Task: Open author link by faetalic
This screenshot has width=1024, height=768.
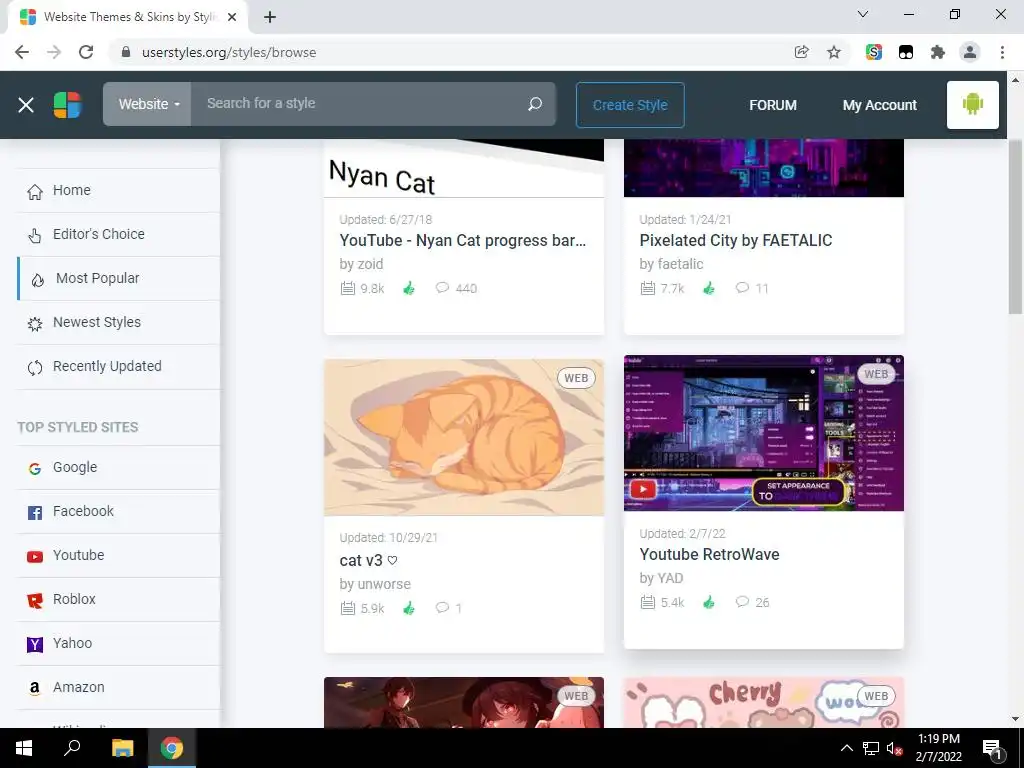Action: 671,264
